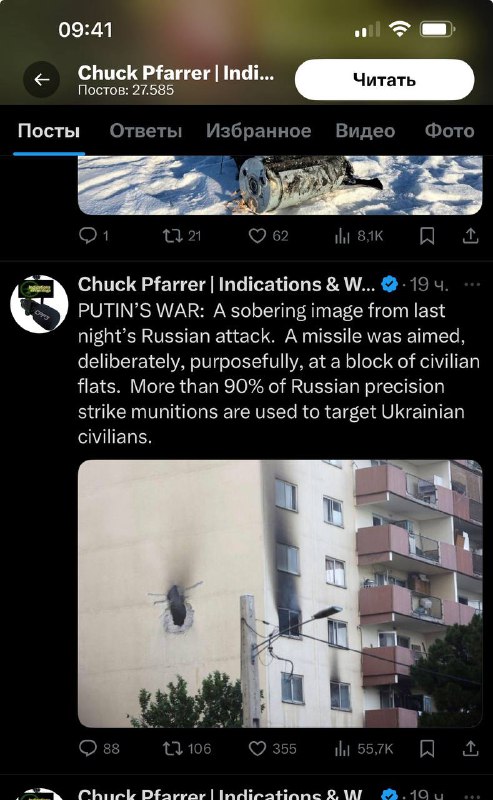Tap the Читать follow button
Screen dimensions: 493x800
pos(384,80)
